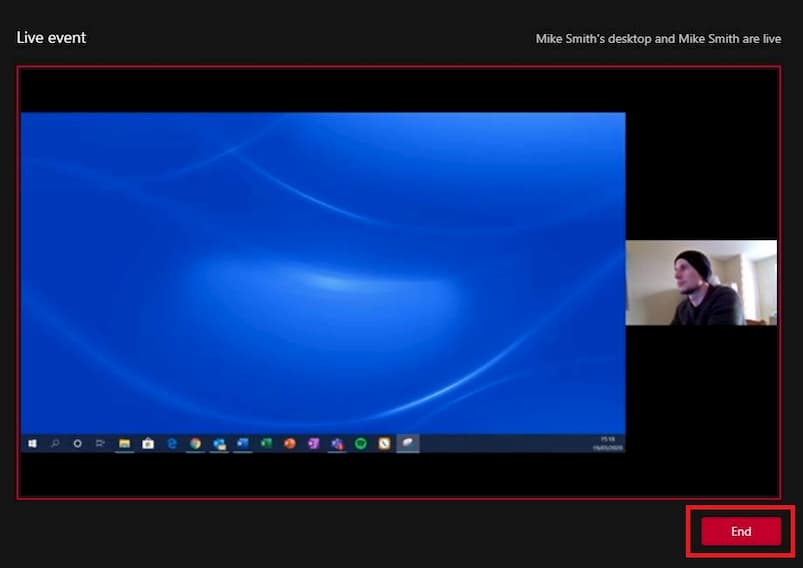Click "Mike Smith's desktop and Mike Smith are live" status

658,39
